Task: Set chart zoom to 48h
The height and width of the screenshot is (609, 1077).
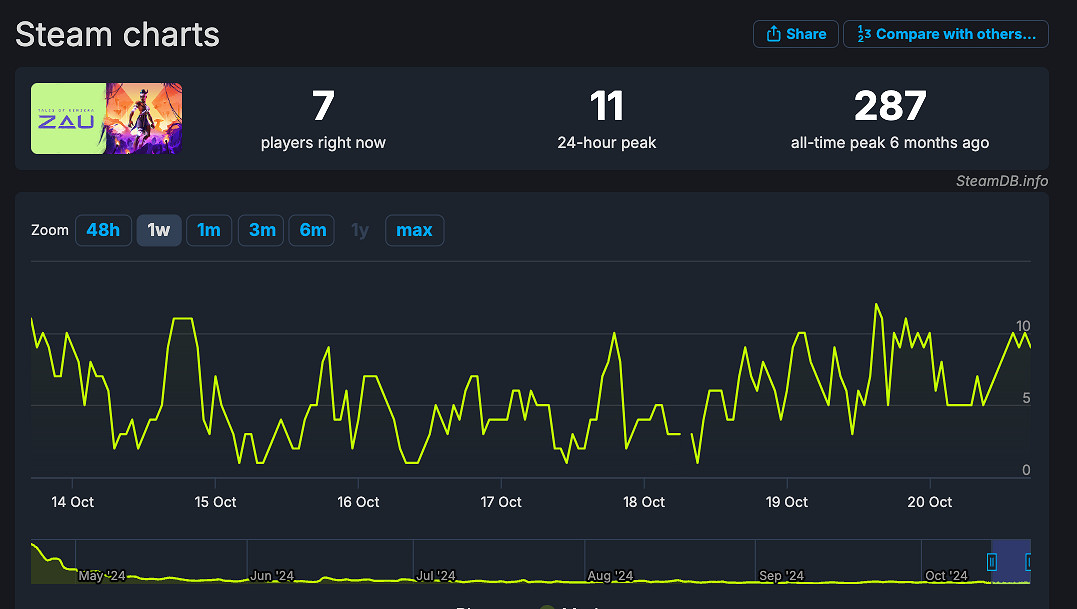Action: tap(103, 230)
